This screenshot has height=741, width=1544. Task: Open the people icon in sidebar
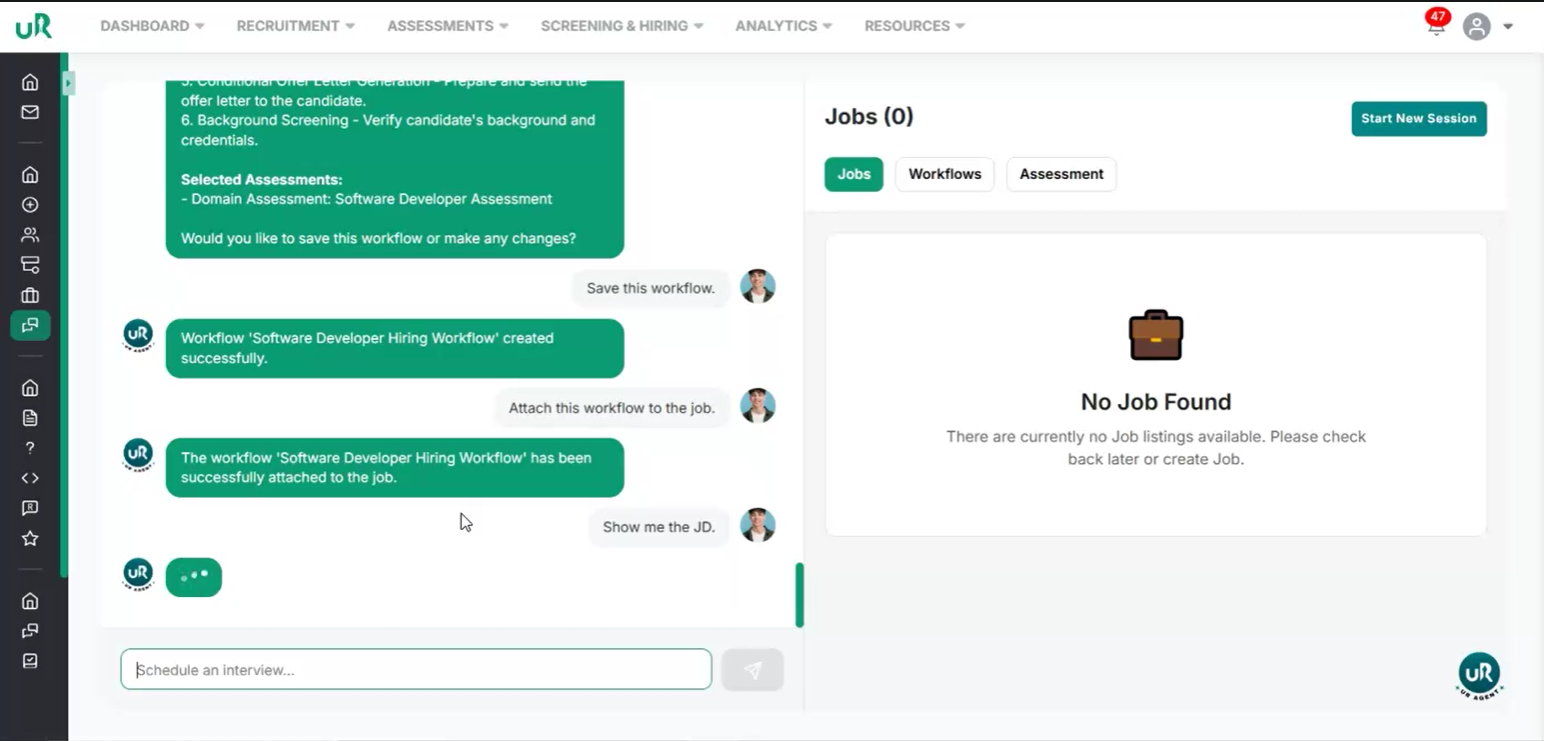pyautogui.click(x=30, y=235)
